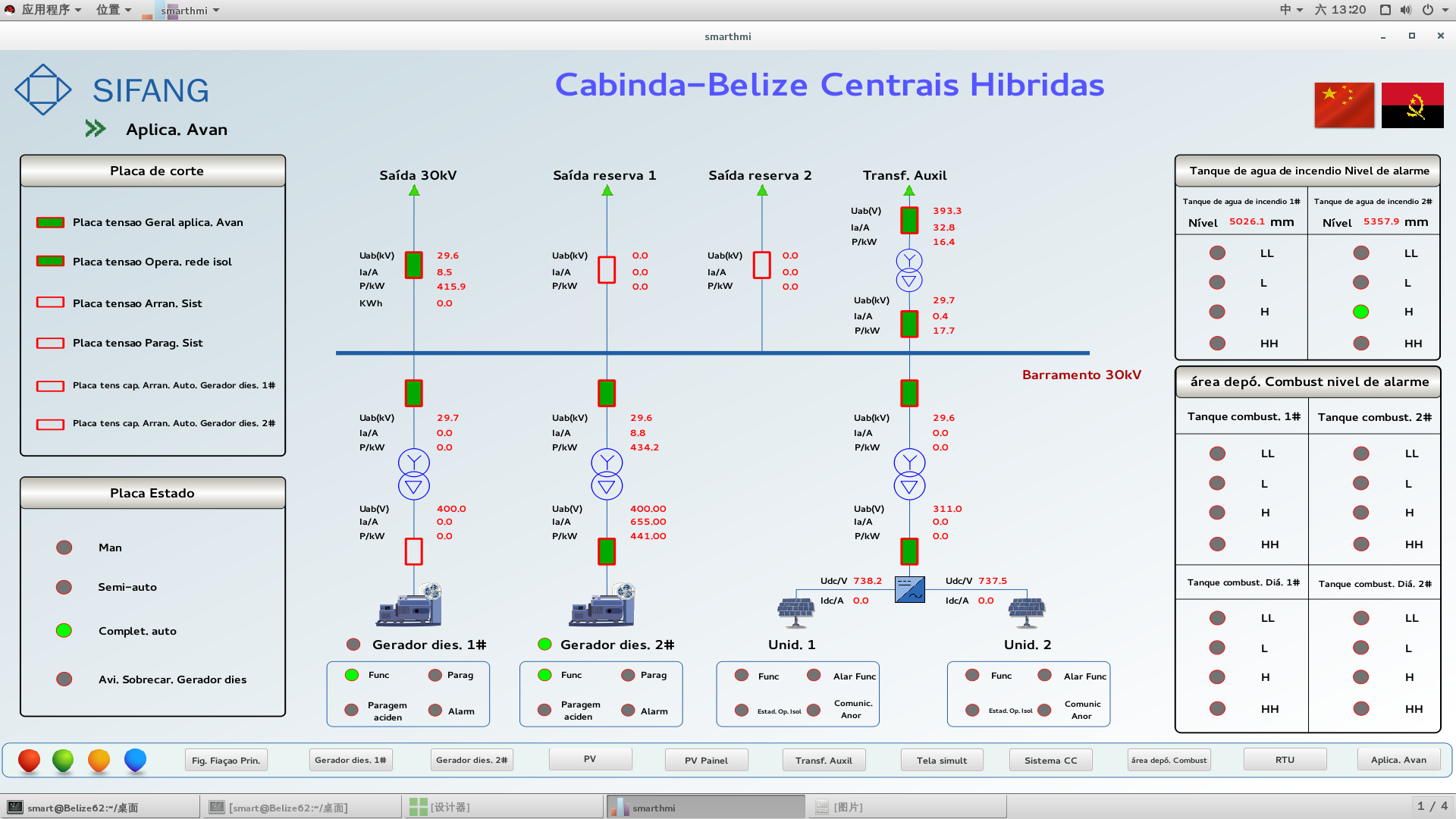Open the PV Painel screen tab
The image size is (1456, 819).
tap(706, 760)
